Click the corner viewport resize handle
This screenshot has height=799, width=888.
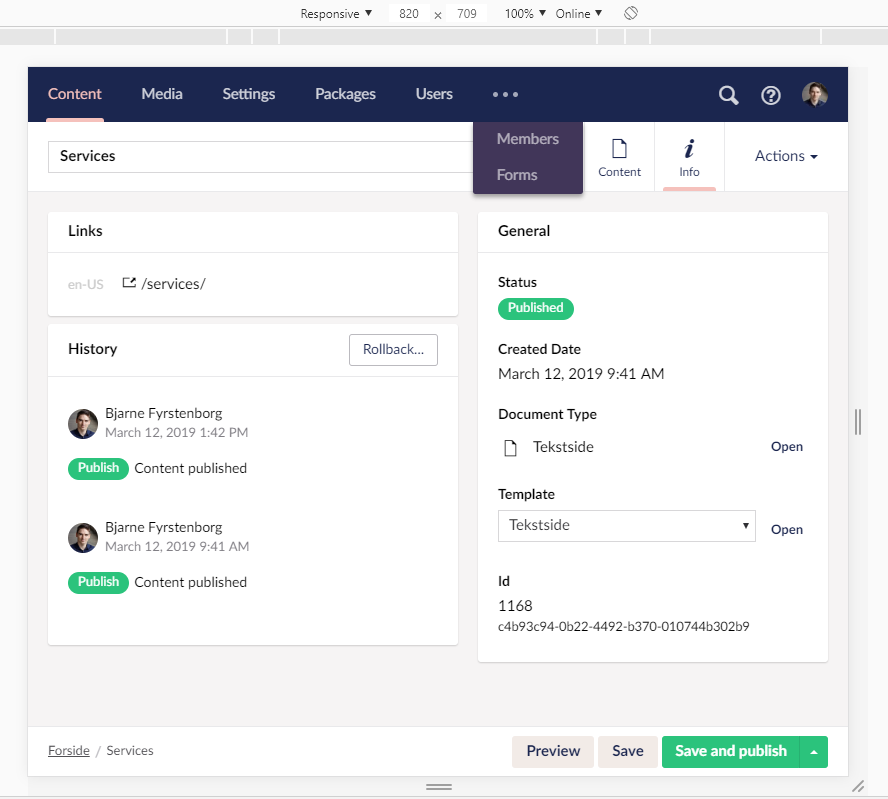pyautogui.click(x=858, y=786)
